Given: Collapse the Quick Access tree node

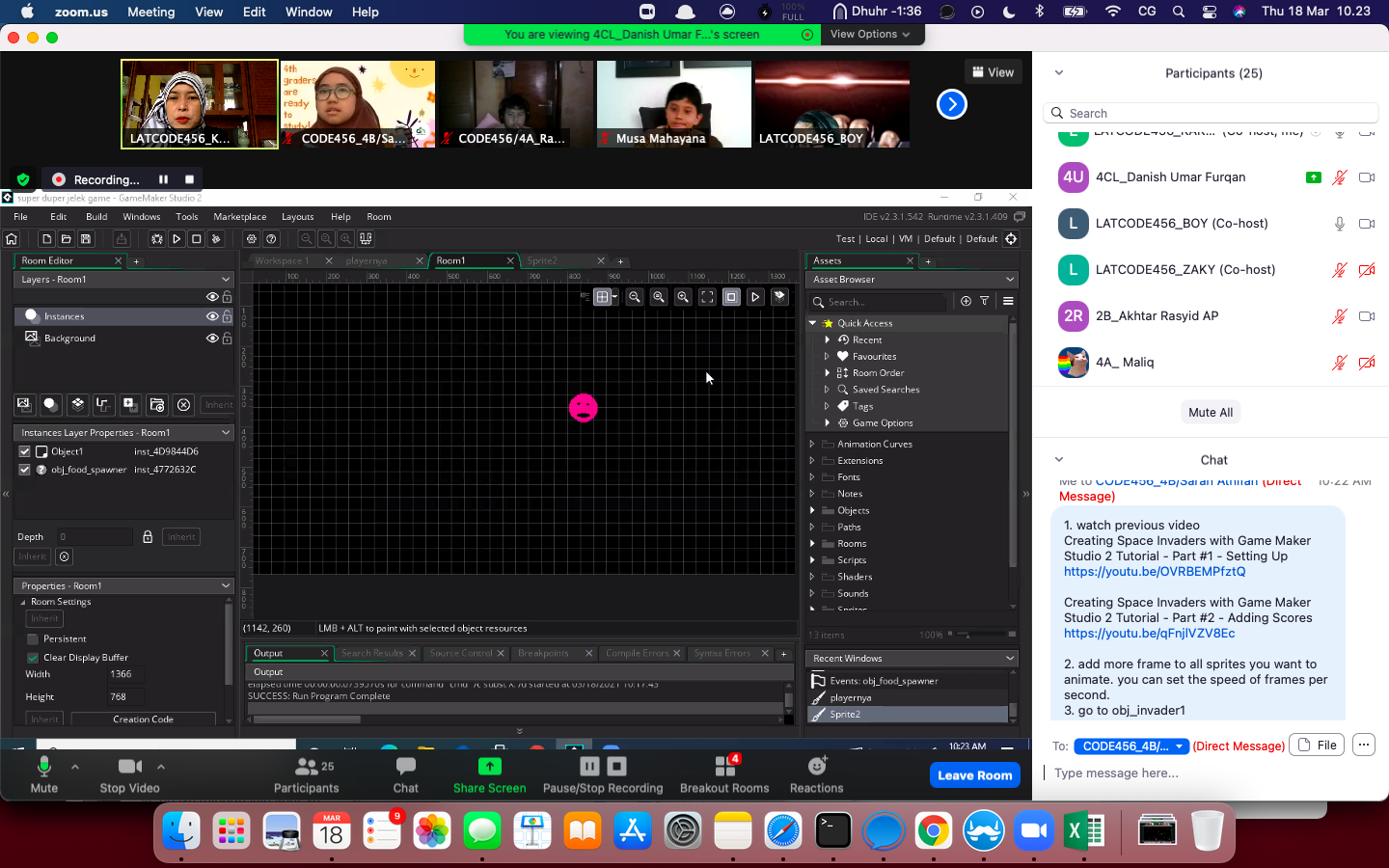Looking at the screenshot, I should click(x=813, y=323).
